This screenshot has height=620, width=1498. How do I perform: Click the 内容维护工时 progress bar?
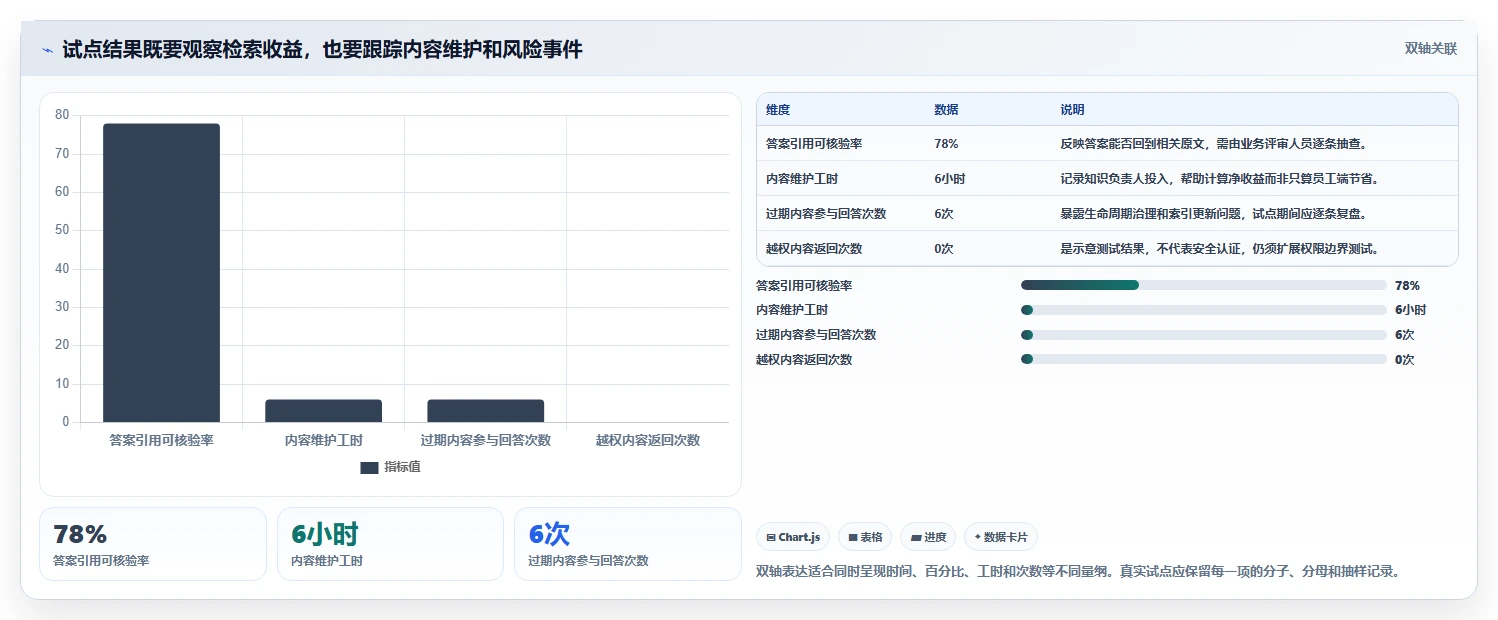1204,310
